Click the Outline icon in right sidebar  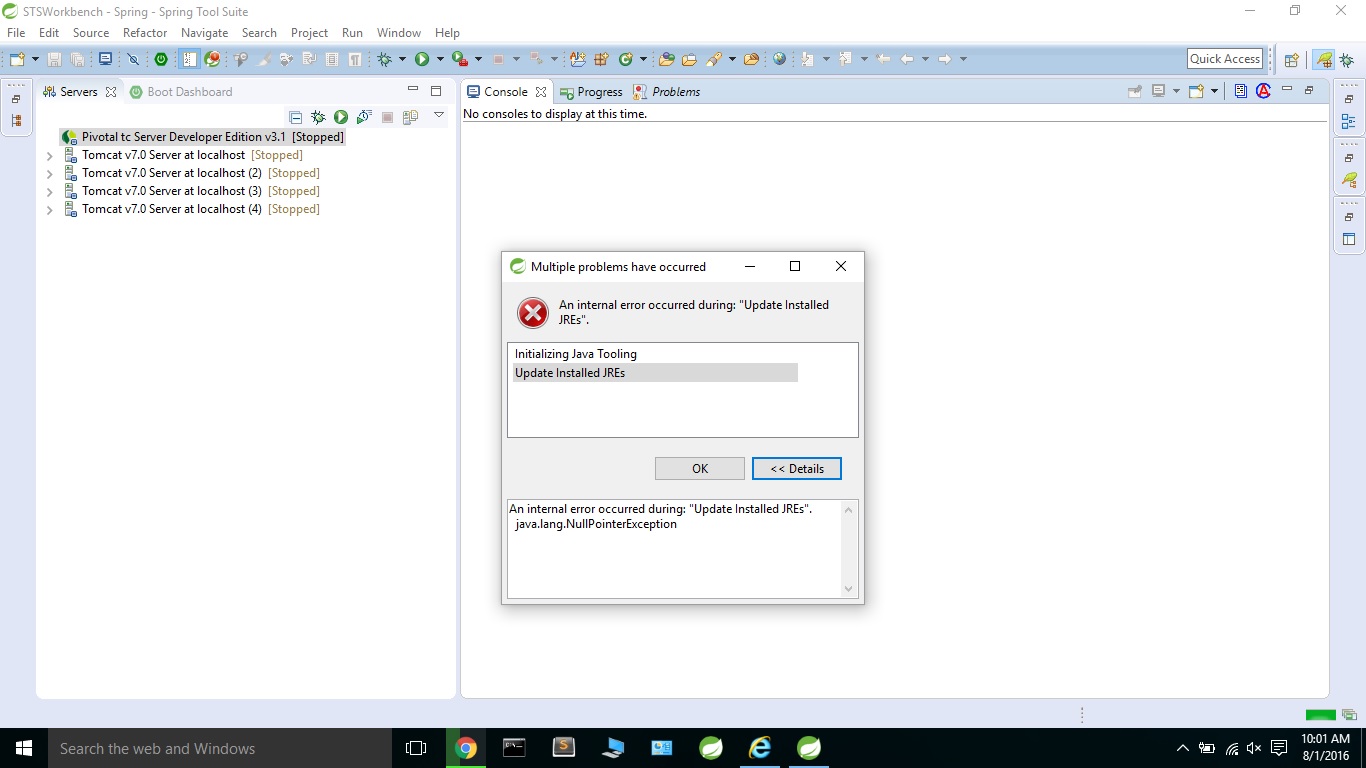(x=1348, y=122)
